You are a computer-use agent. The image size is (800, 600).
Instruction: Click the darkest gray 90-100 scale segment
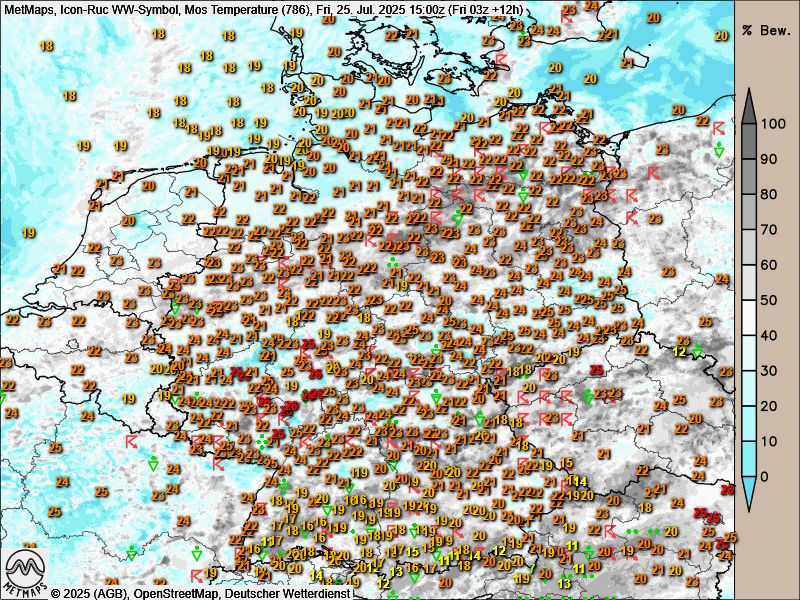(749, 142)
